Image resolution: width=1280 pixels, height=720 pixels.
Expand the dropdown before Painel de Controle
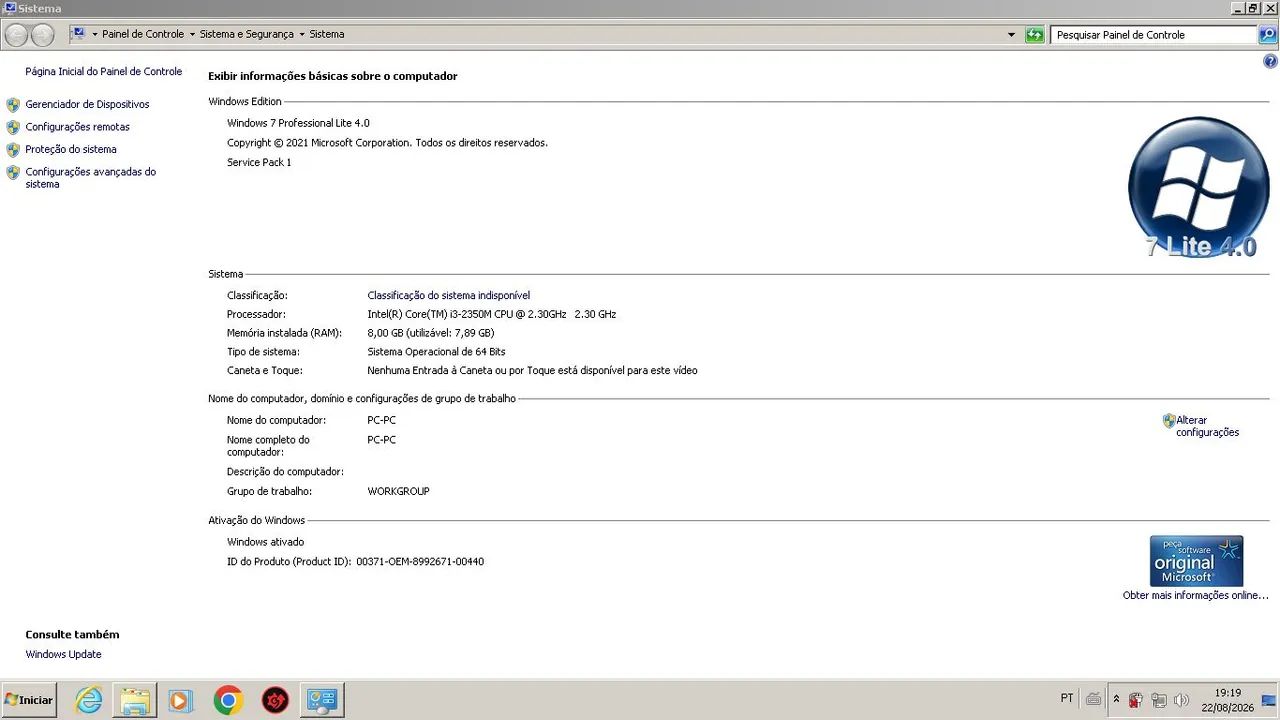tap(95, 35)
